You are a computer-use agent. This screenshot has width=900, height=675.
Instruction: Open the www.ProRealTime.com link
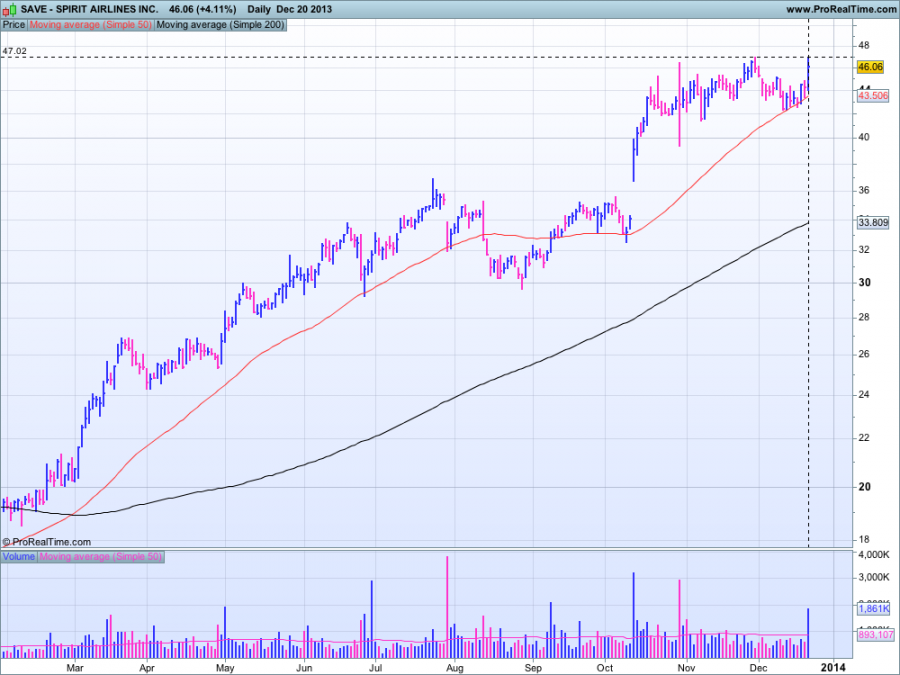click(x=840, y=9)
